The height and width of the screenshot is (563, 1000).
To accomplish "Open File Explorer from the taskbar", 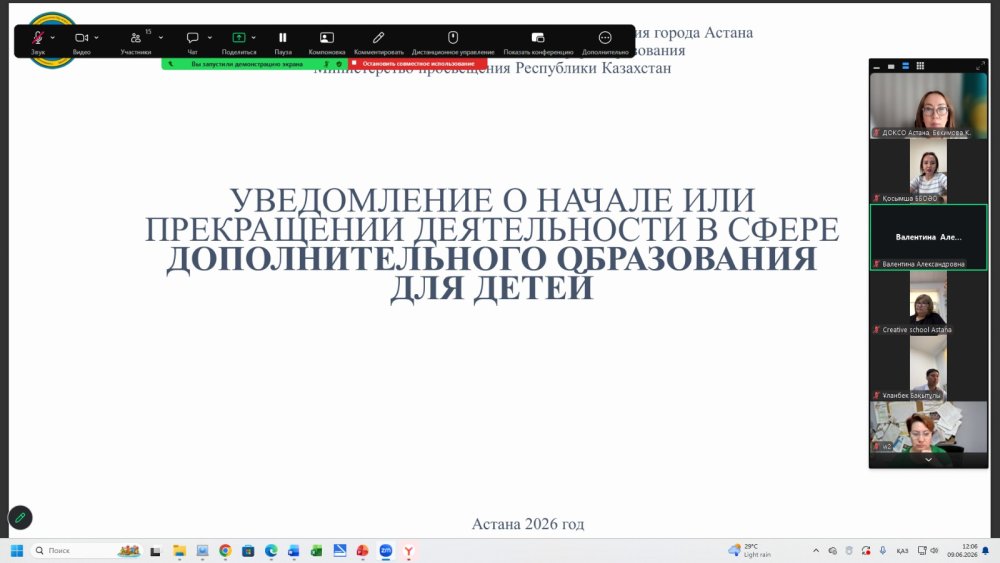I will pyautogui.click(x=179, y=551).
